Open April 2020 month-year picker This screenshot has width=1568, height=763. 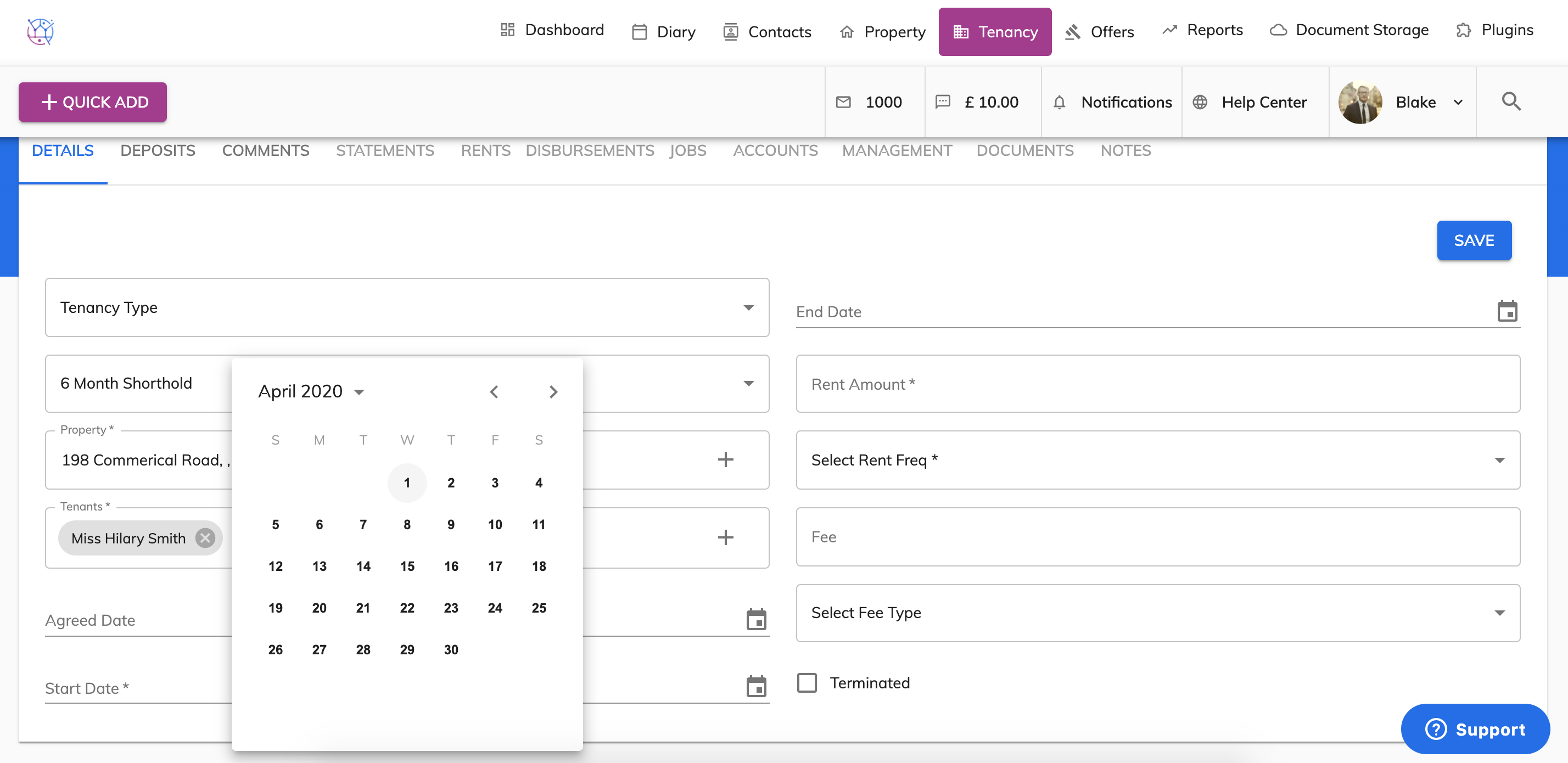311,391
